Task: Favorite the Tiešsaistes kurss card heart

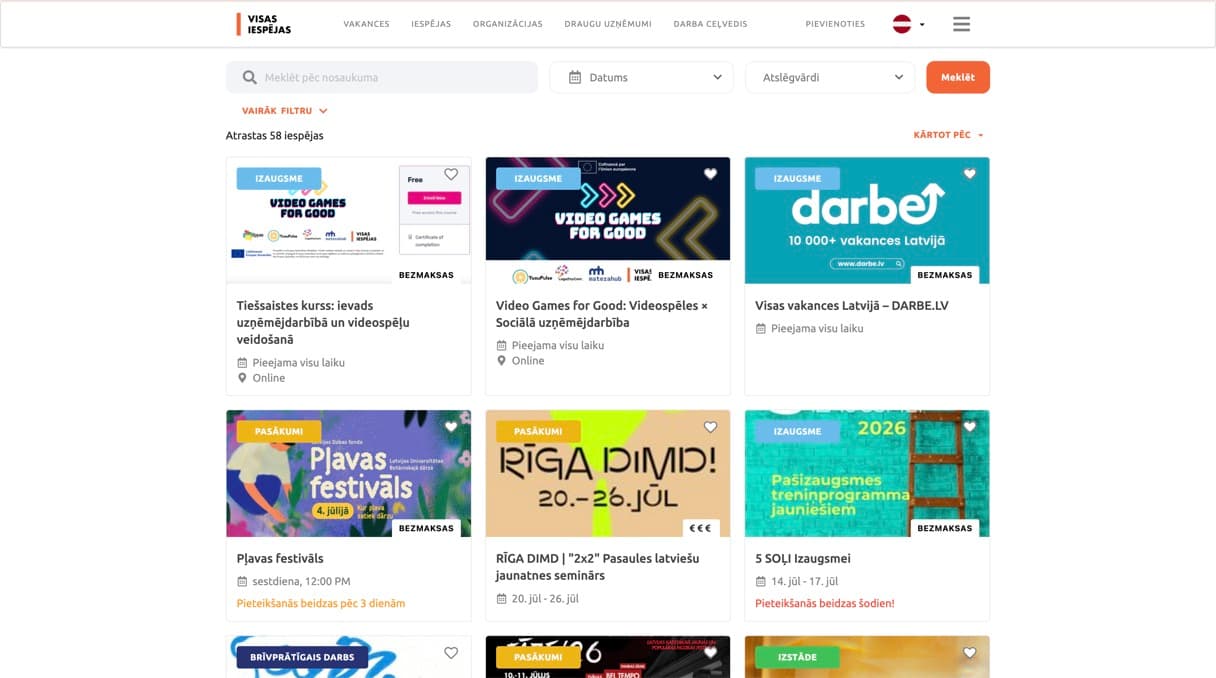Action: click(451, 174)
